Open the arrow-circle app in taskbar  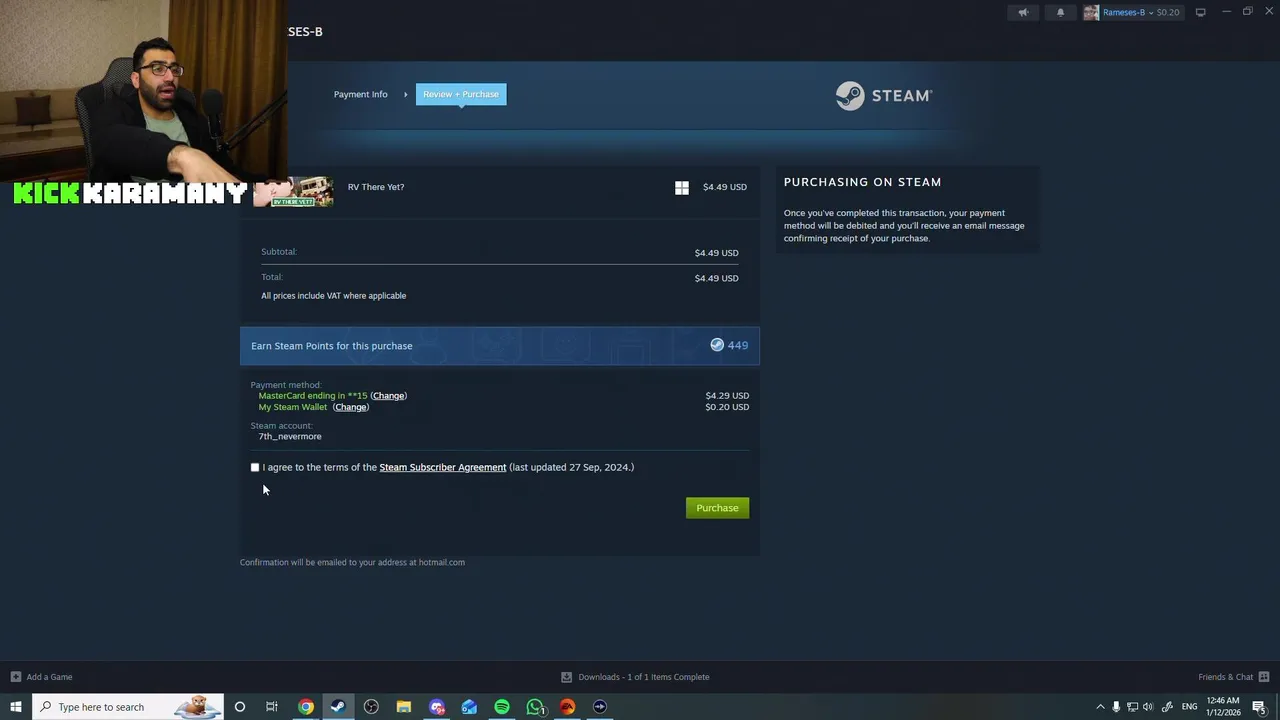[x=600, y=707]
